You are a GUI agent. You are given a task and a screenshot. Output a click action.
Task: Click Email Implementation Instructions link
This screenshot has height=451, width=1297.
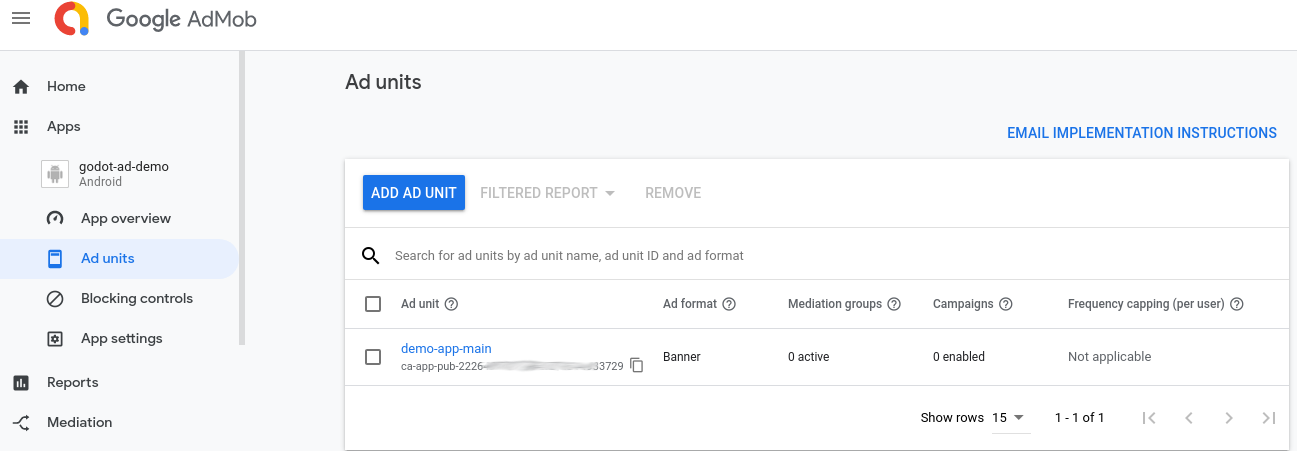(1142, 133)
